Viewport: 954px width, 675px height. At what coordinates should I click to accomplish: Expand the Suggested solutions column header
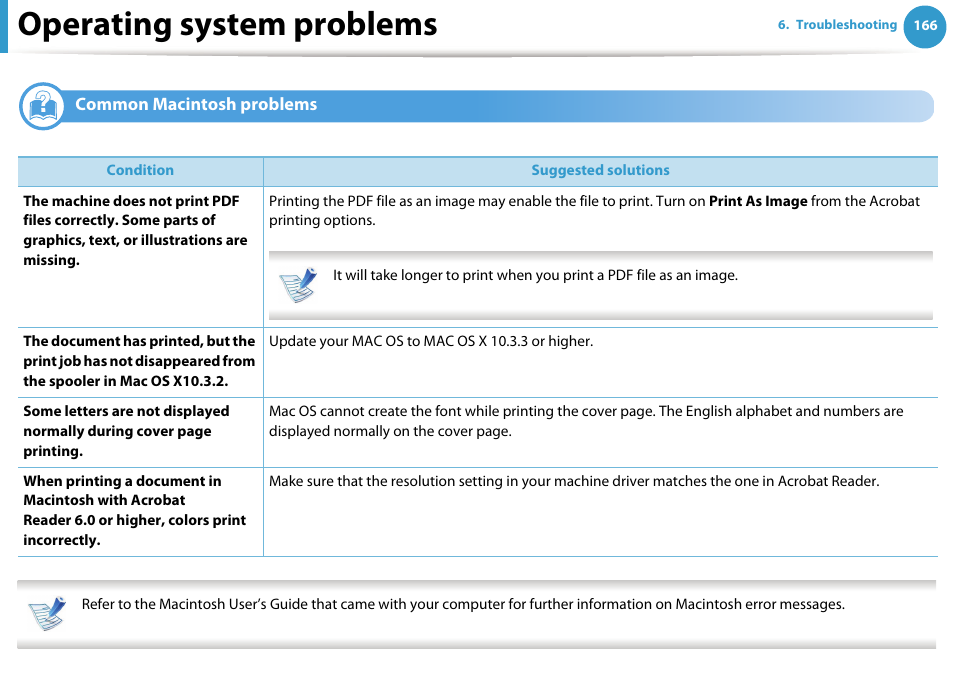click(600, 170)
